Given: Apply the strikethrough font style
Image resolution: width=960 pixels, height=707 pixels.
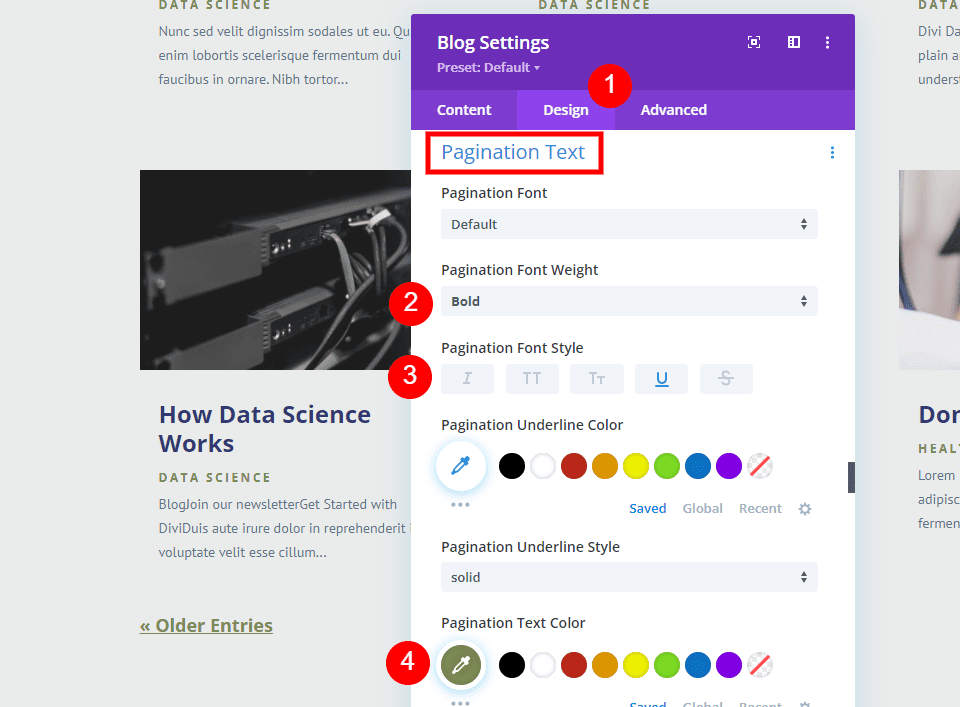Looking at the screenshot, I should 726,378.
